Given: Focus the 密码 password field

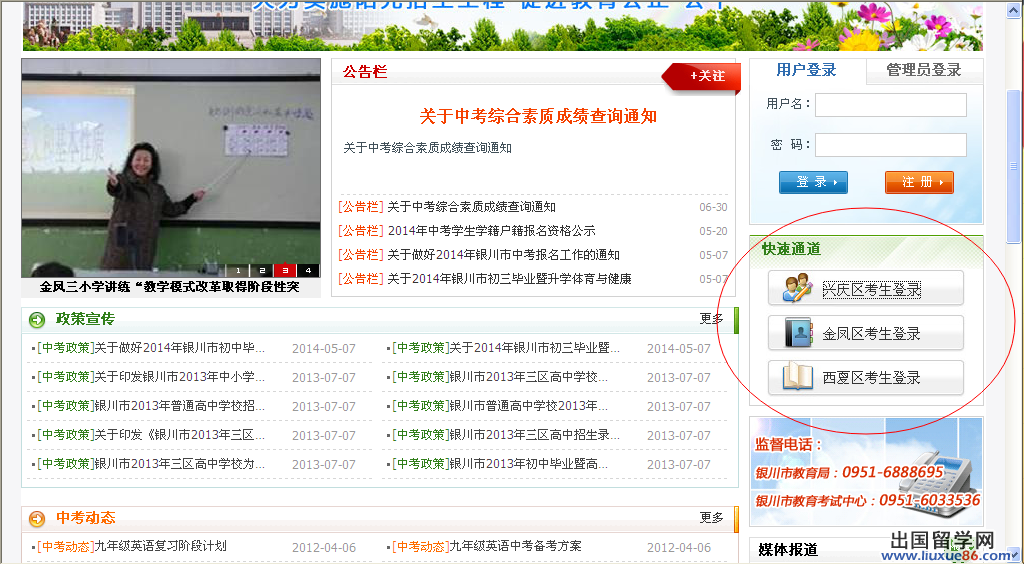Looking at the screenshot, I should click(x=890, y=145).
